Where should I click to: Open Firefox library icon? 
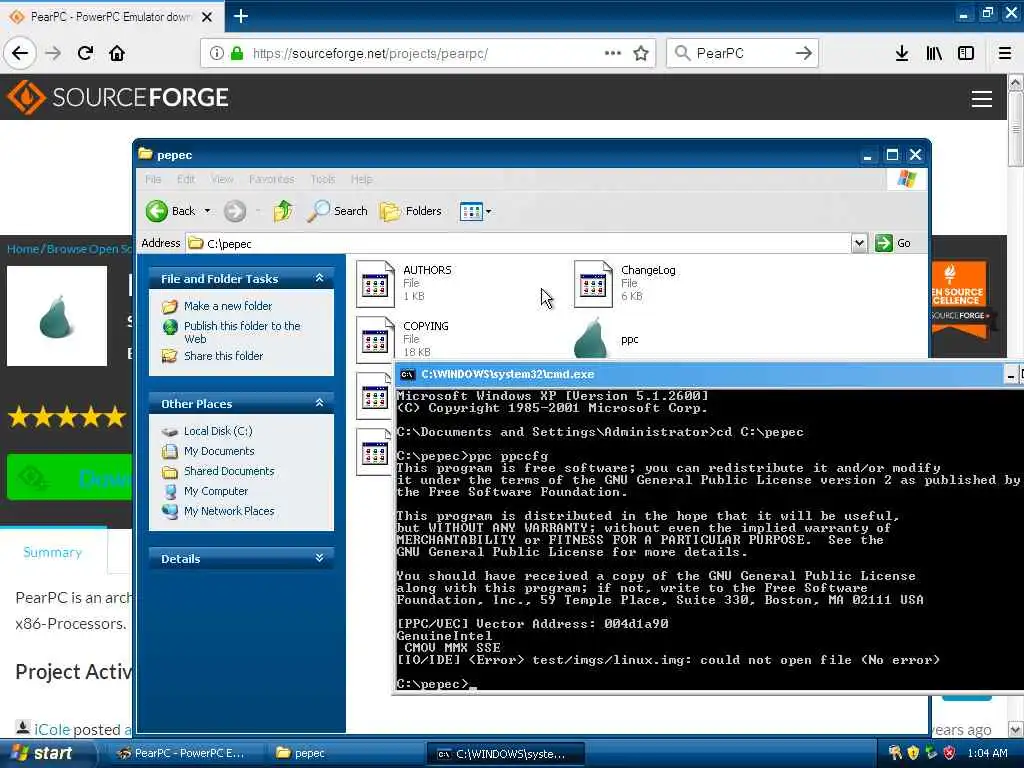click(934, 53)
